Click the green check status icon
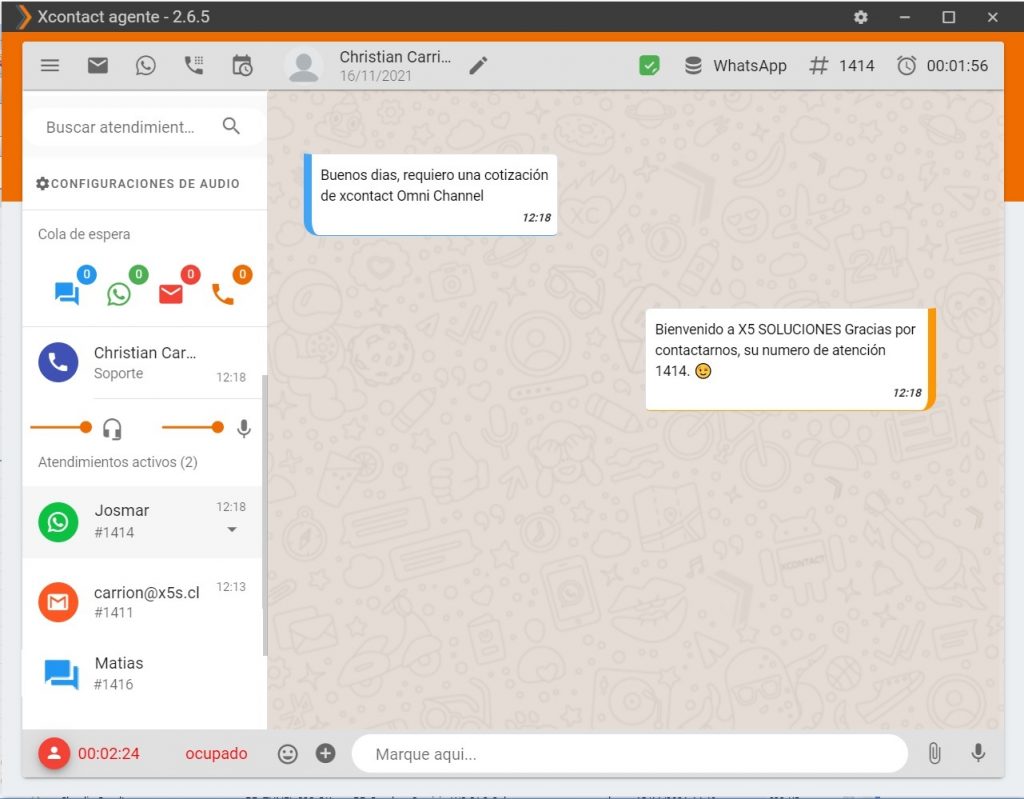 [648, 65]
